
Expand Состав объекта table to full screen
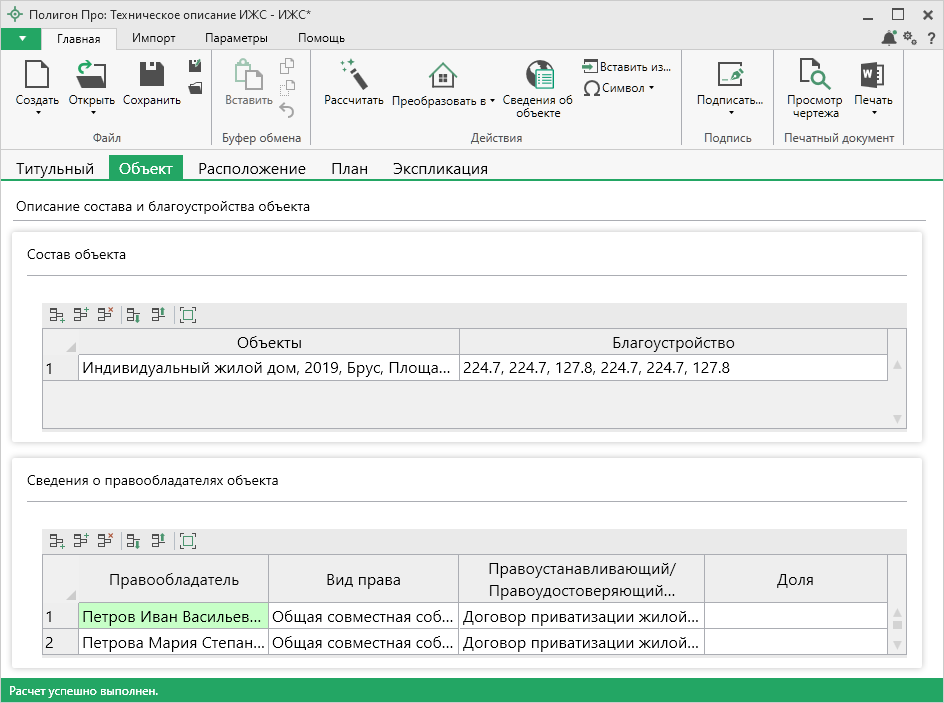pyautogui.click(x=187, y=315)
